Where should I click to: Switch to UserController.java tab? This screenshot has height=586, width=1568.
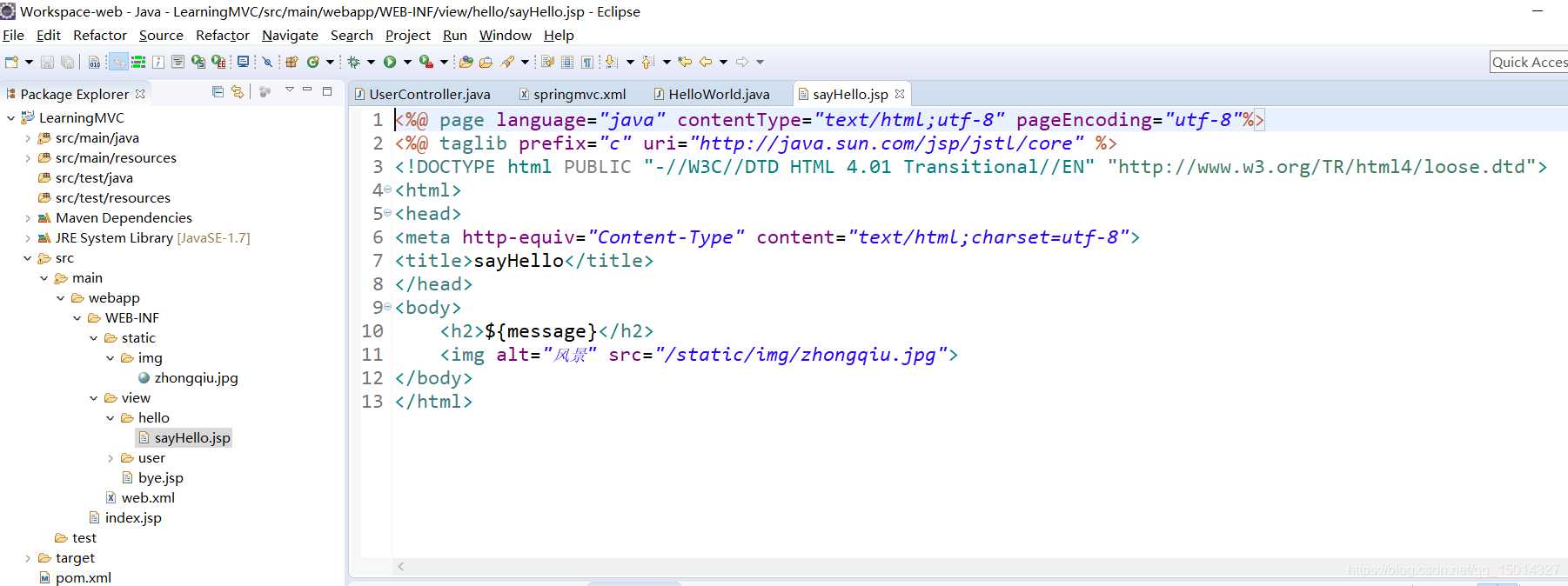(423, 94)
